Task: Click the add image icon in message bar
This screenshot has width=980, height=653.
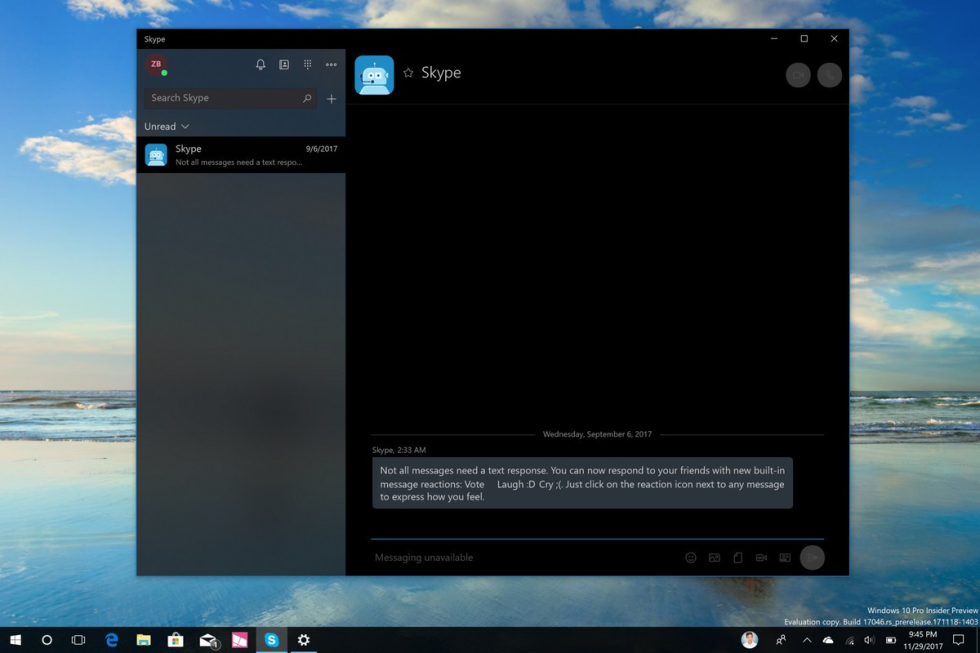Action: tap(714, 558)
